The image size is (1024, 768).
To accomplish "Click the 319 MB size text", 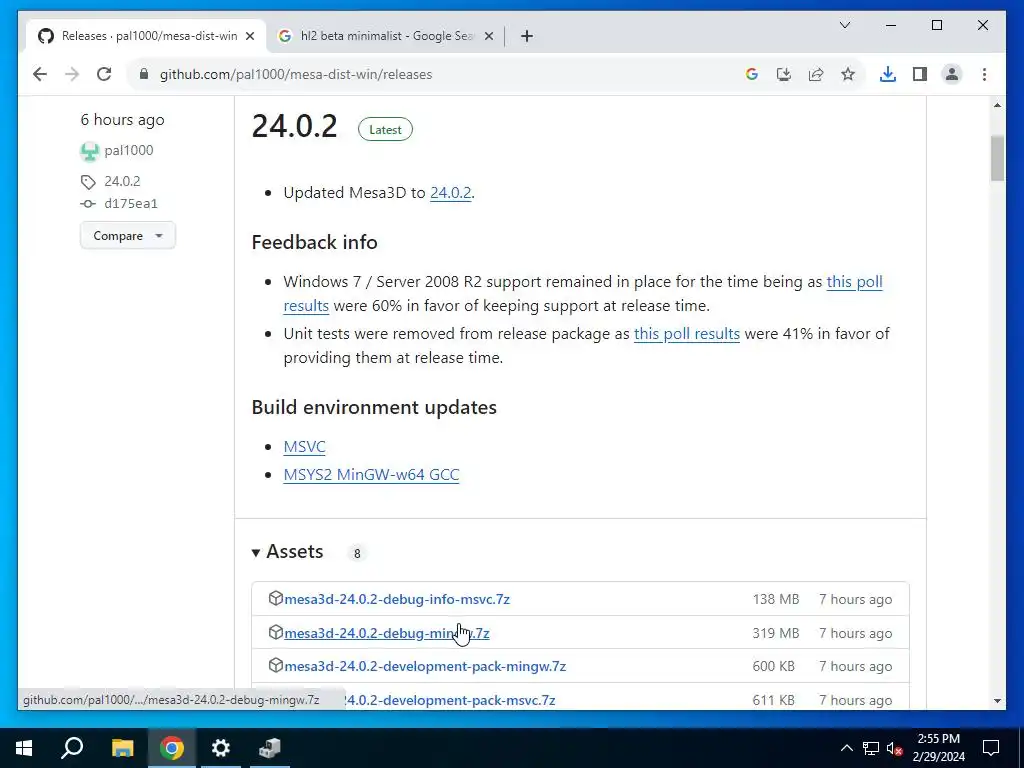I will coord(775,633).
